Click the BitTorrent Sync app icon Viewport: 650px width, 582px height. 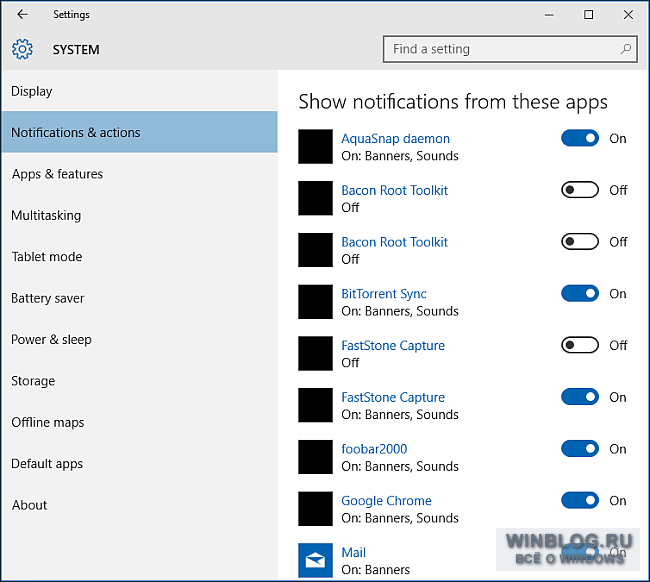pos(315,302)
